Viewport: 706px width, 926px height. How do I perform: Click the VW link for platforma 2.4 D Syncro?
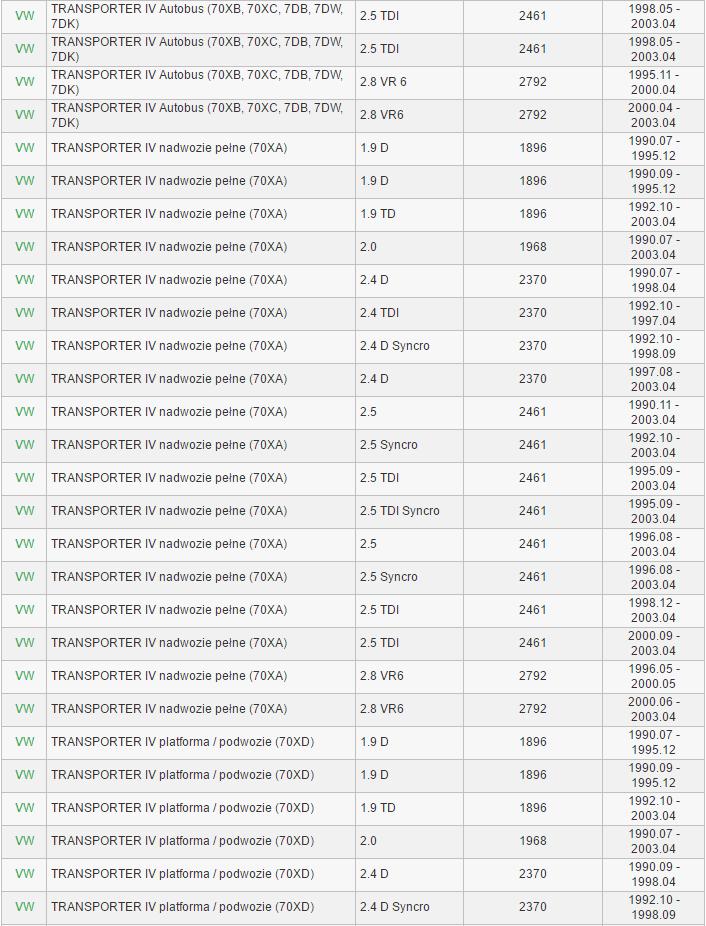(x=25, y=907)
